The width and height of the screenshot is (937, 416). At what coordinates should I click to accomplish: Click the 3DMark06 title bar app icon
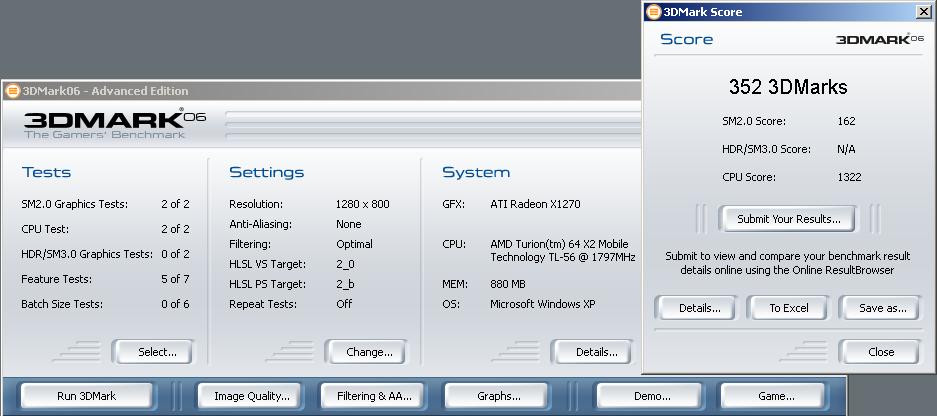pyautogui.click(x=12, y=91)
